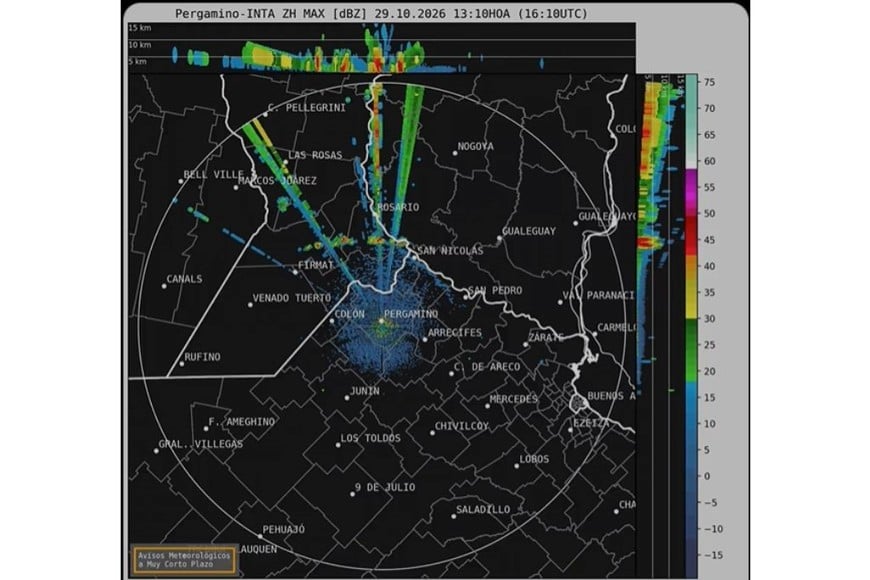The height and width of the screenshot is (580, 870).
Task: Click the FIRMAT label
Action: (316, 265)
